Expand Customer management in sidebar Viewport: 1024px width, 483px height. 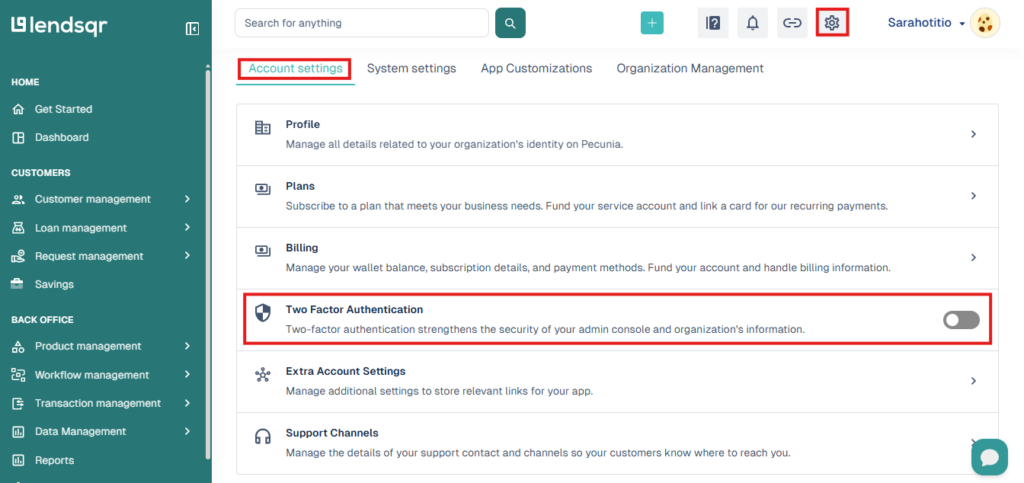(104, 199)
